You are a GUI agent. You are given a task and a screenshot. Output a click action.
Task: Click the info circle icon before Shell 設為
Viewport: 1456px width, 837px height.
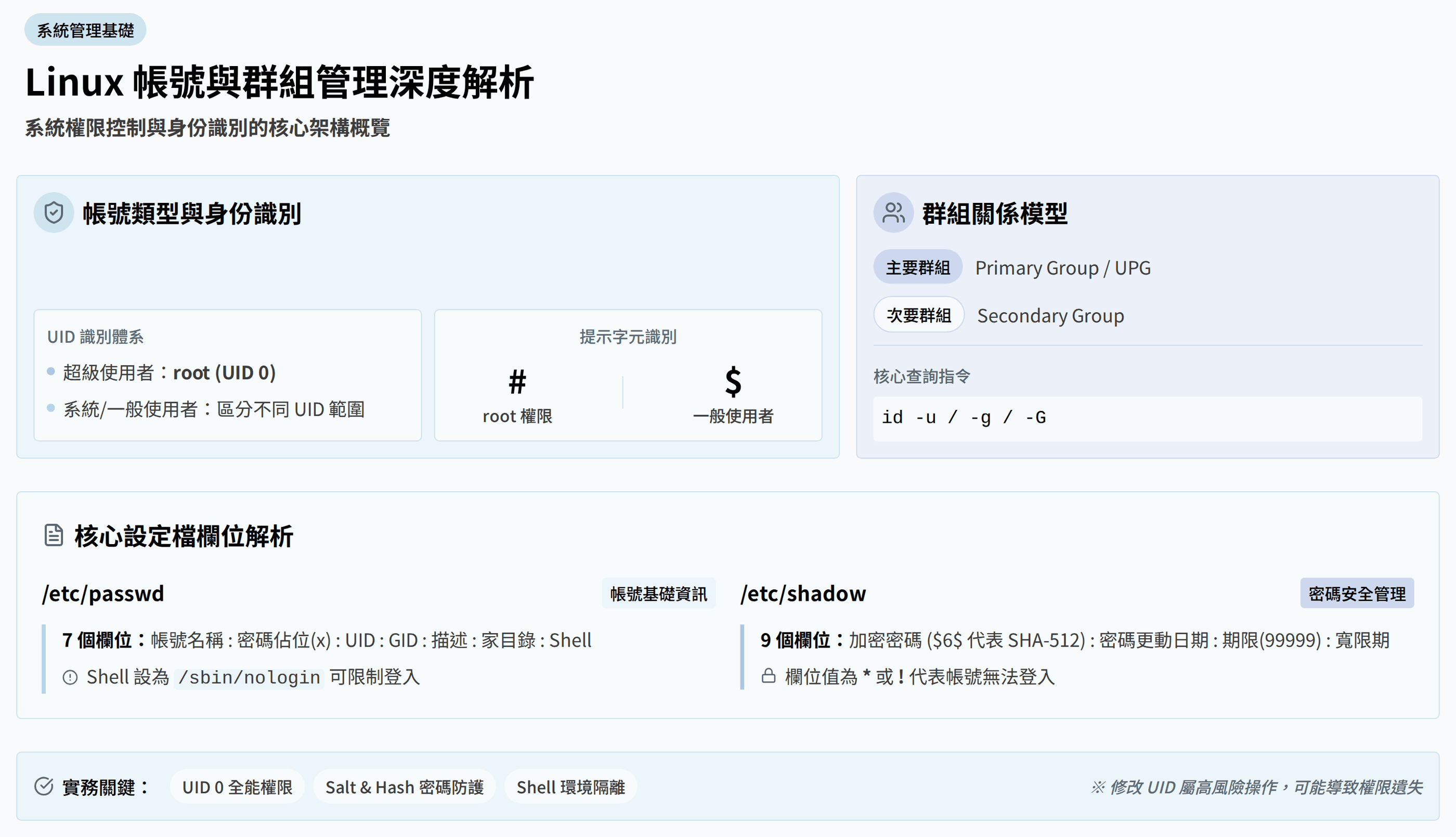click(70, 677)
